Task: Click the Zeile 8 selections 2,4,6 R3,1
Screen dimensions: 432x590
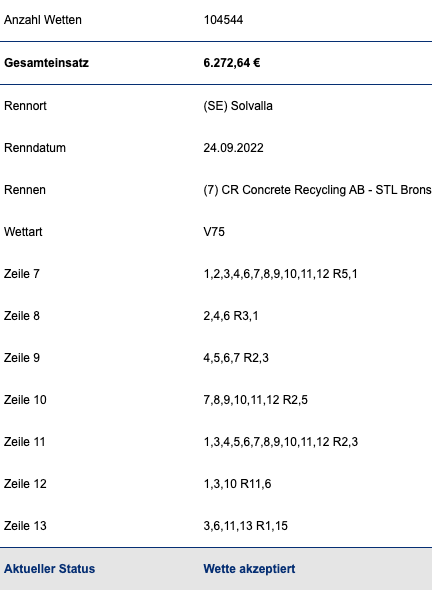Action: point(231,316)
